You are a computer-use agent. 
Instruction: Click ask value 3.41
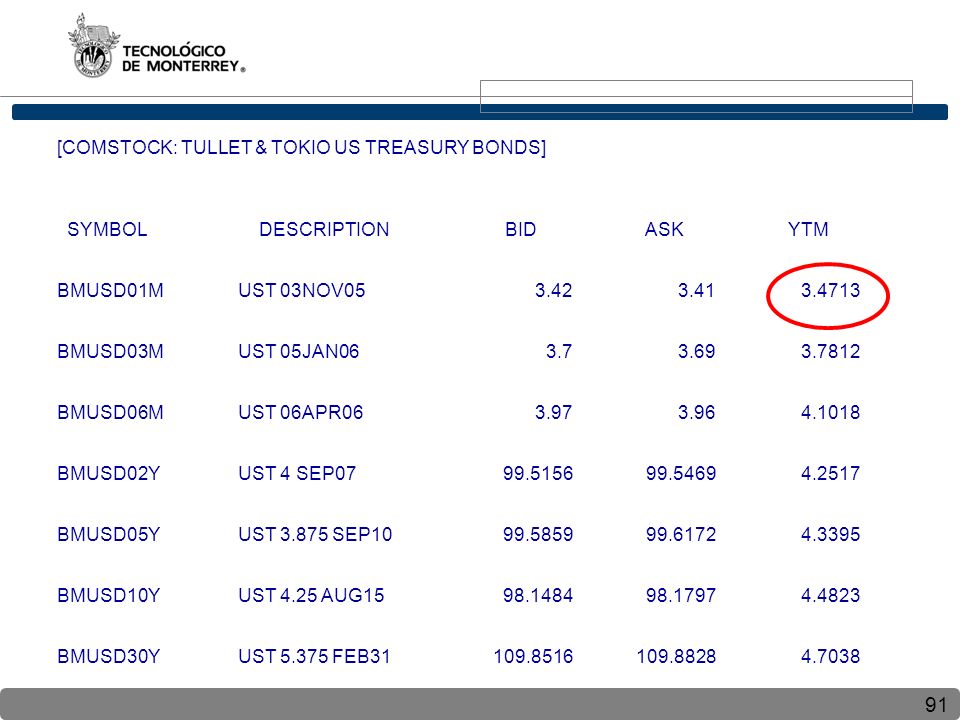(x=696, y=290)
